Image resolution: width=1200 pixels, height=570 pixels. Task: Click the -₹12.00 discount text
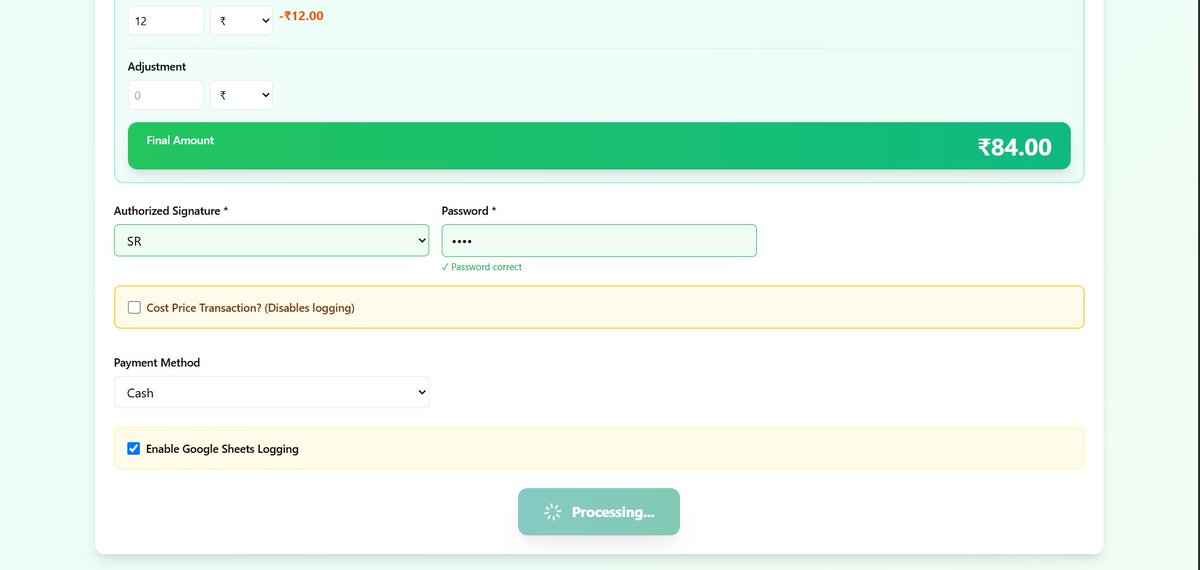click(x=301, y=16)
